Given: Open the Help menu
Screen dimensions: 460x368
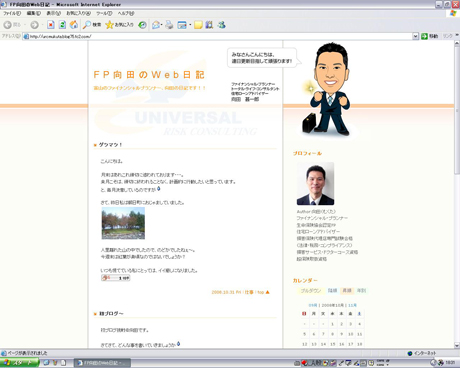Looking at the screenshot, I should coord(126,13).
